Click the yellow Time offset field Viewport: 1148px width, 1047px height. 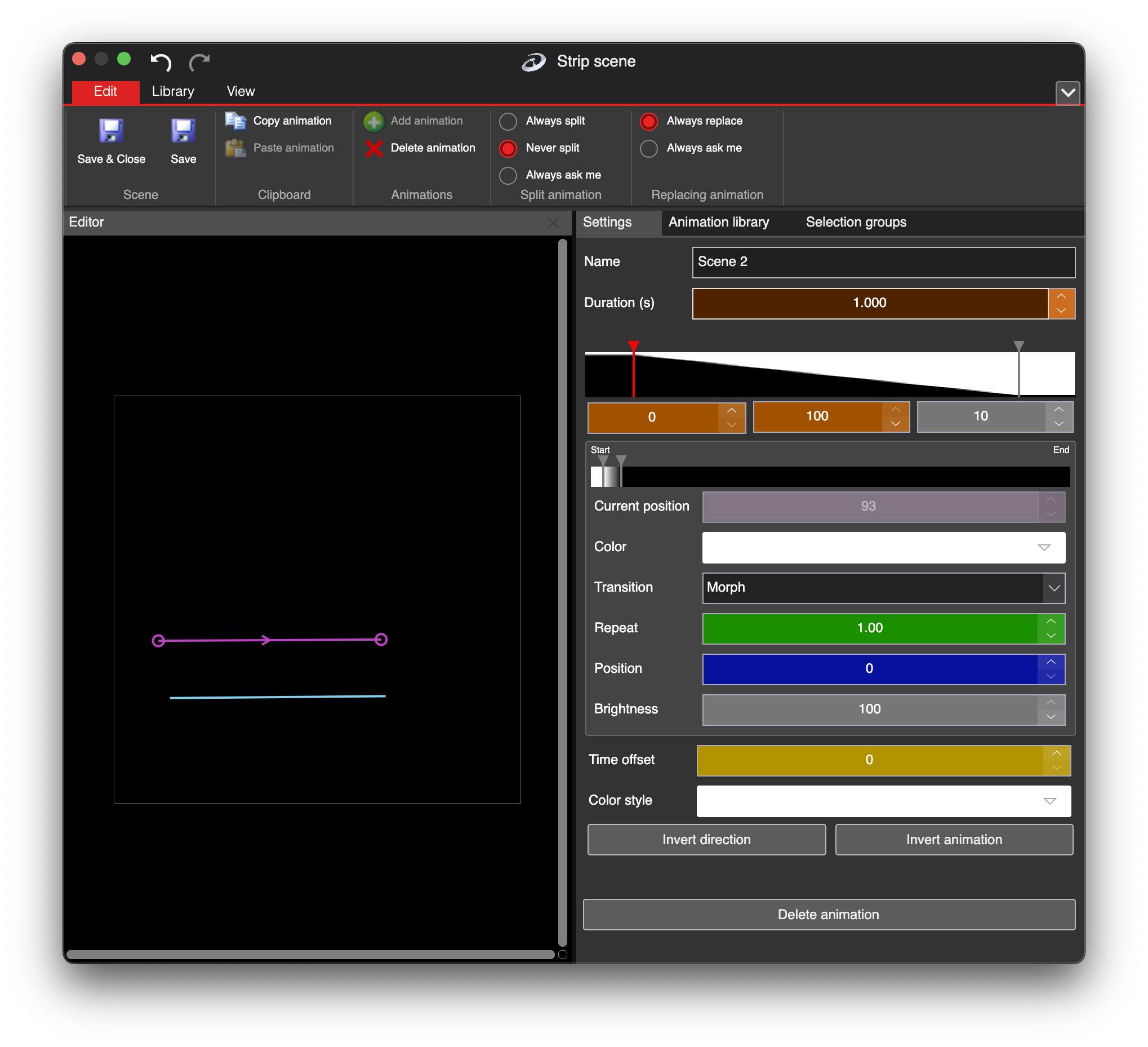[869, 760]
